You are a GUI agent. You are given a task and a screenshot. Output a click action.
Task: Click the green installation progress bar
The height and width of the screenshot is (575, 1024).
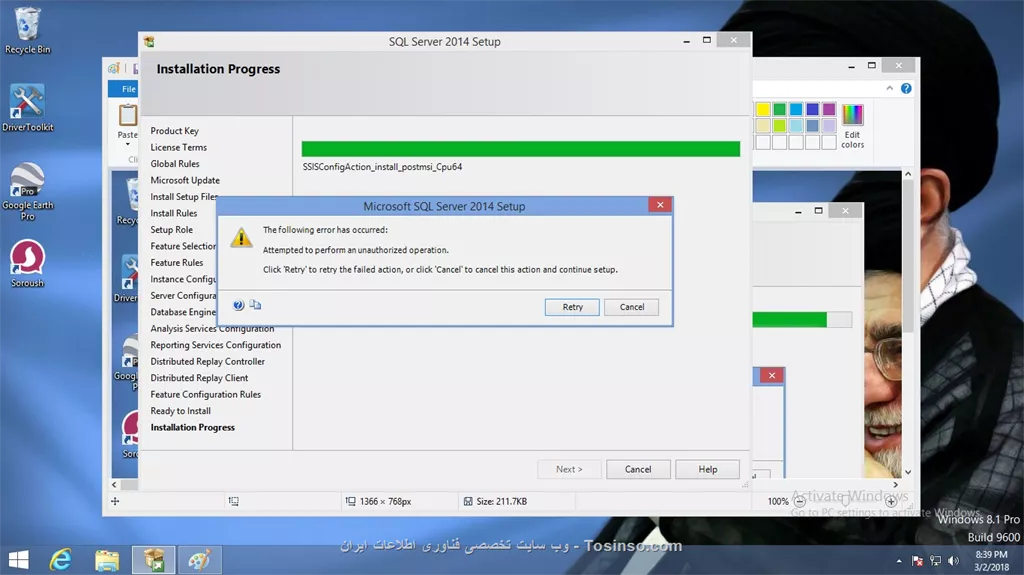(520, 149)
